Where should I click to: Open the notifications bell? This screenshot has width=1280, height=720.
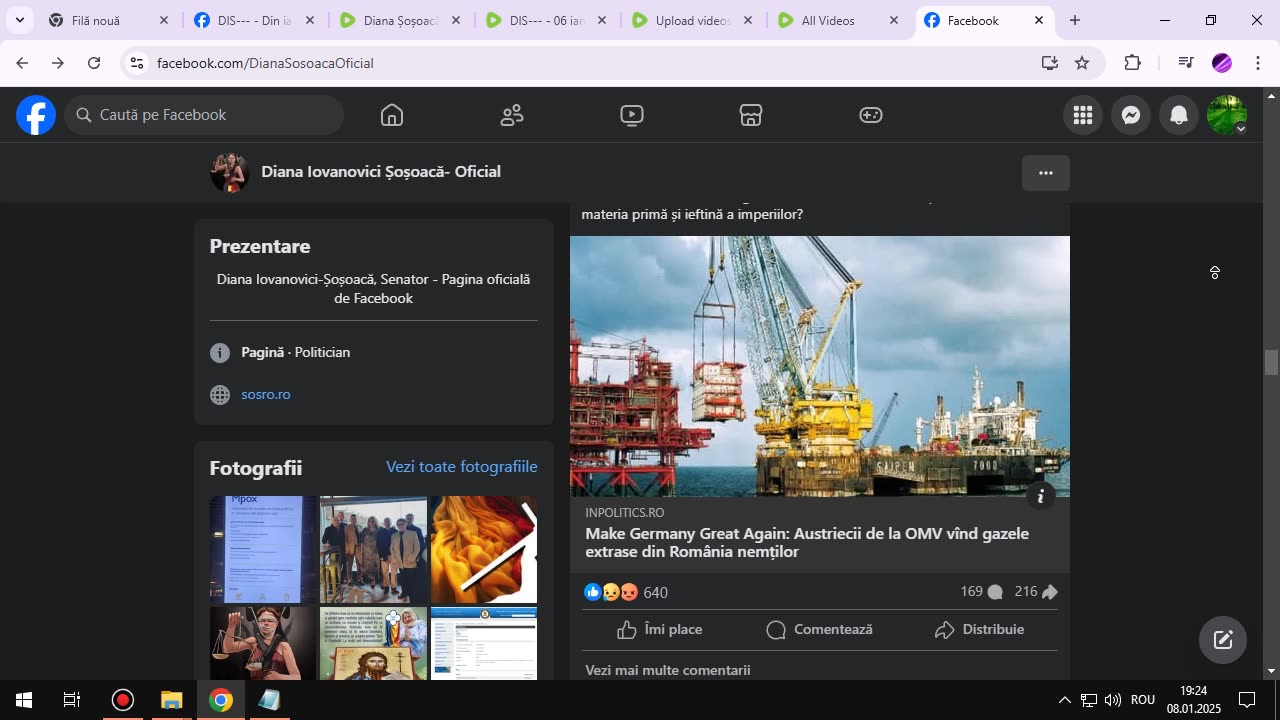1179,115
